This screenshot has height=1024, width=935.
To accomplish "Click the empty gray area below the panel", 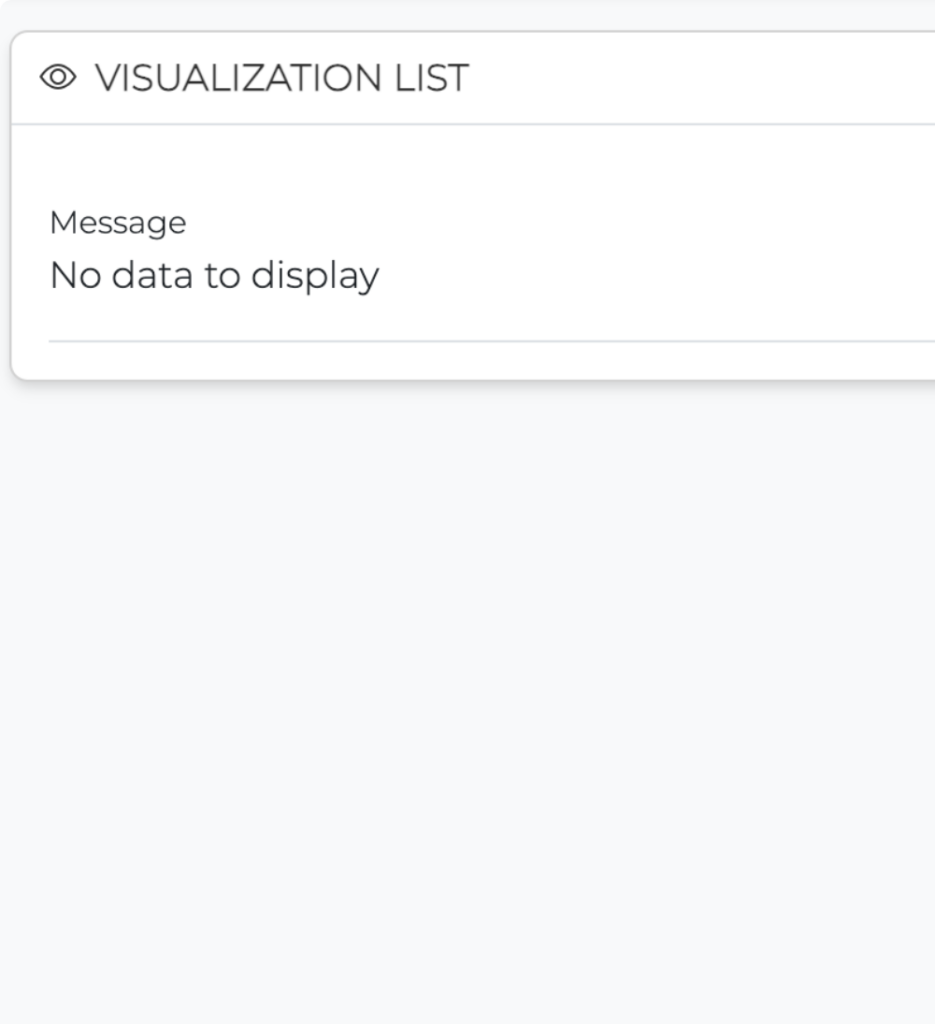I will point(470,700).
